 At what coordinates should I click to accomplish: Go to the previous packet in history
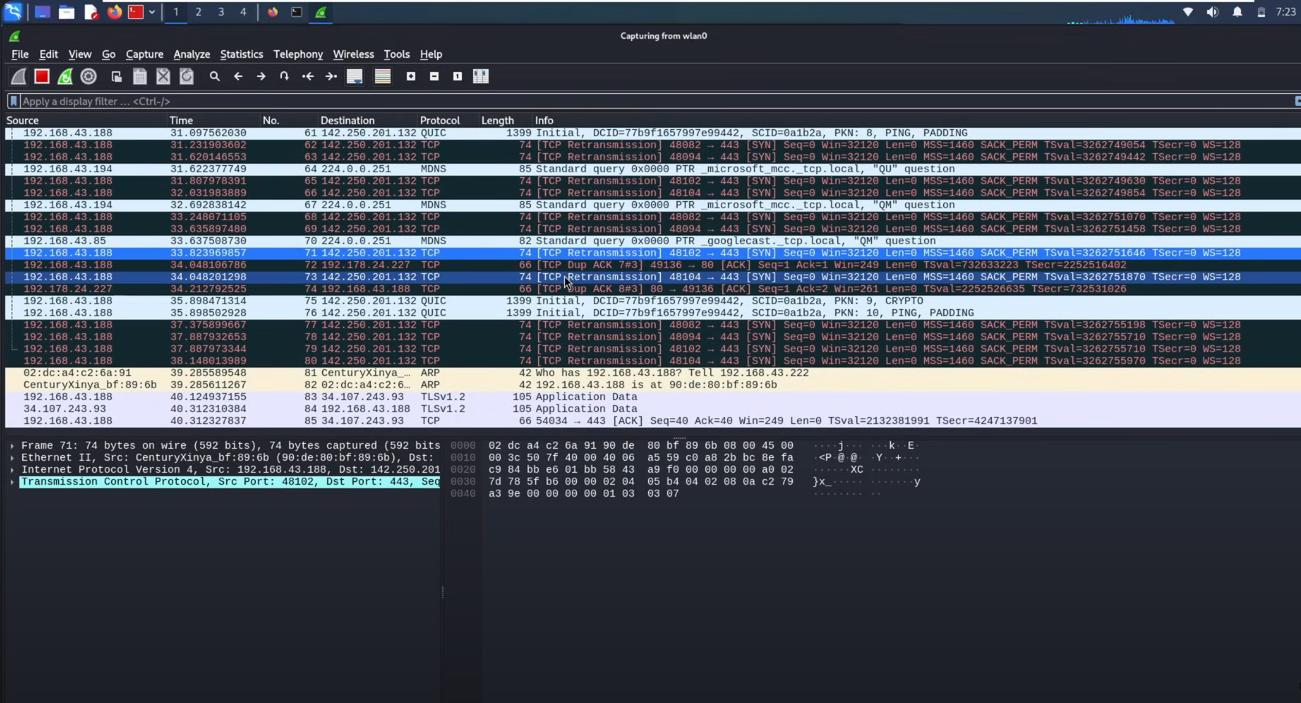tap(238, 76)
